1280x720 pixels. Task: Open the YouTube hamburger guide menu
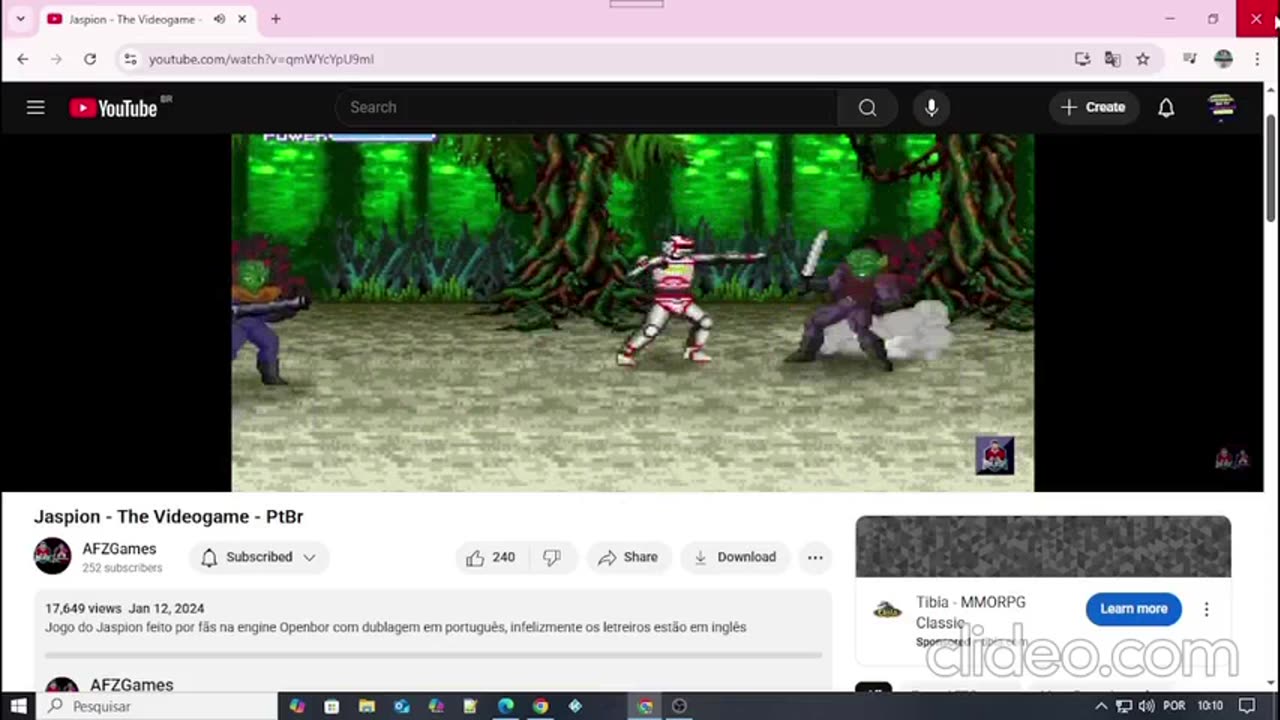[x=36, y=107]
